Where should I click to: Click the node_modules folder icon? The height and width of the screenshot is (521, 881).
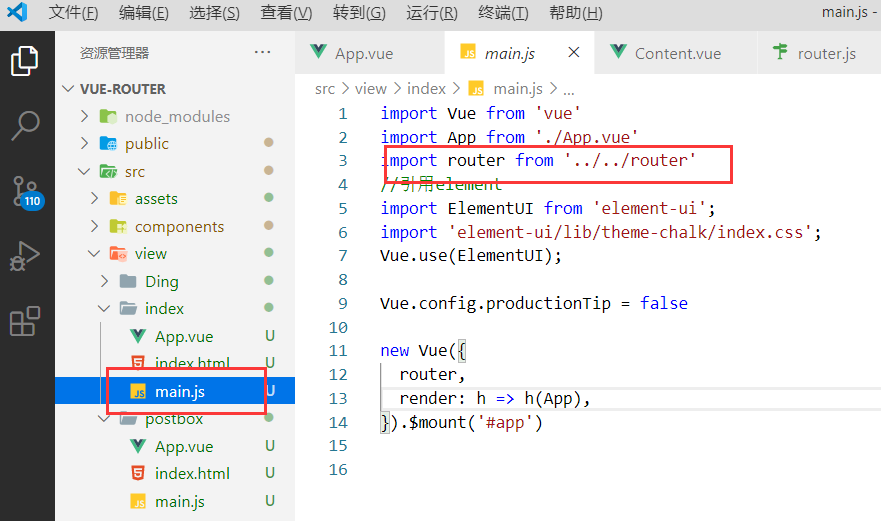(108, 116)
